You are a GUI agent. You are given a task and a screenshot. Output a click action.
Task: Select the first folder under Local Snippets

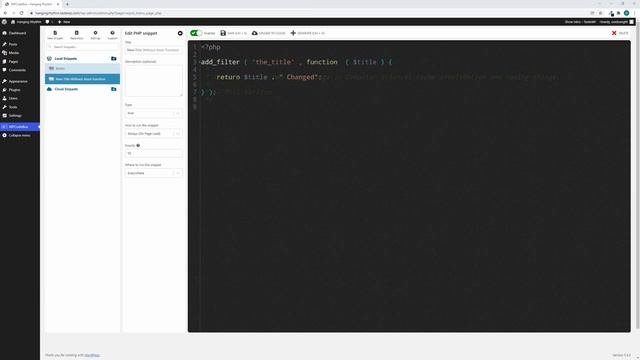click(82, 69)
